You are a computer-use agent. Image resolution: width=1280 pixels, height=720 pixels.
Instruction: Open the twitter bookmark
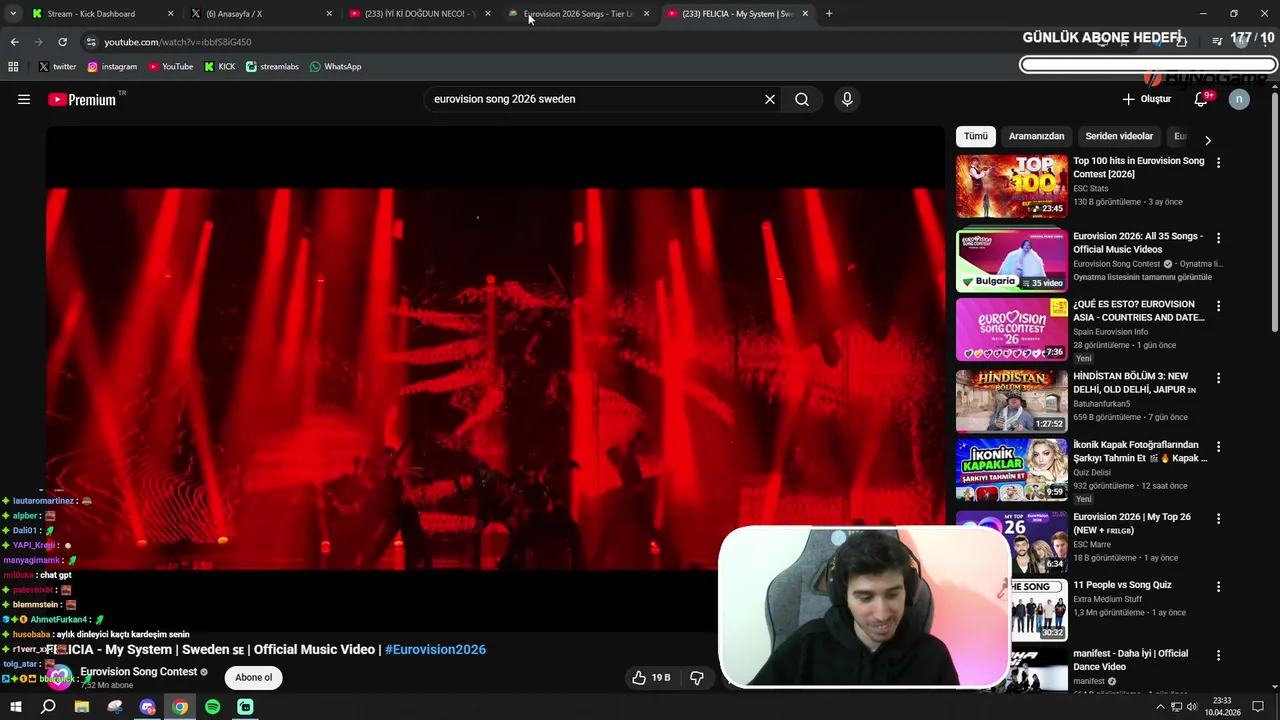pos(57,67)
